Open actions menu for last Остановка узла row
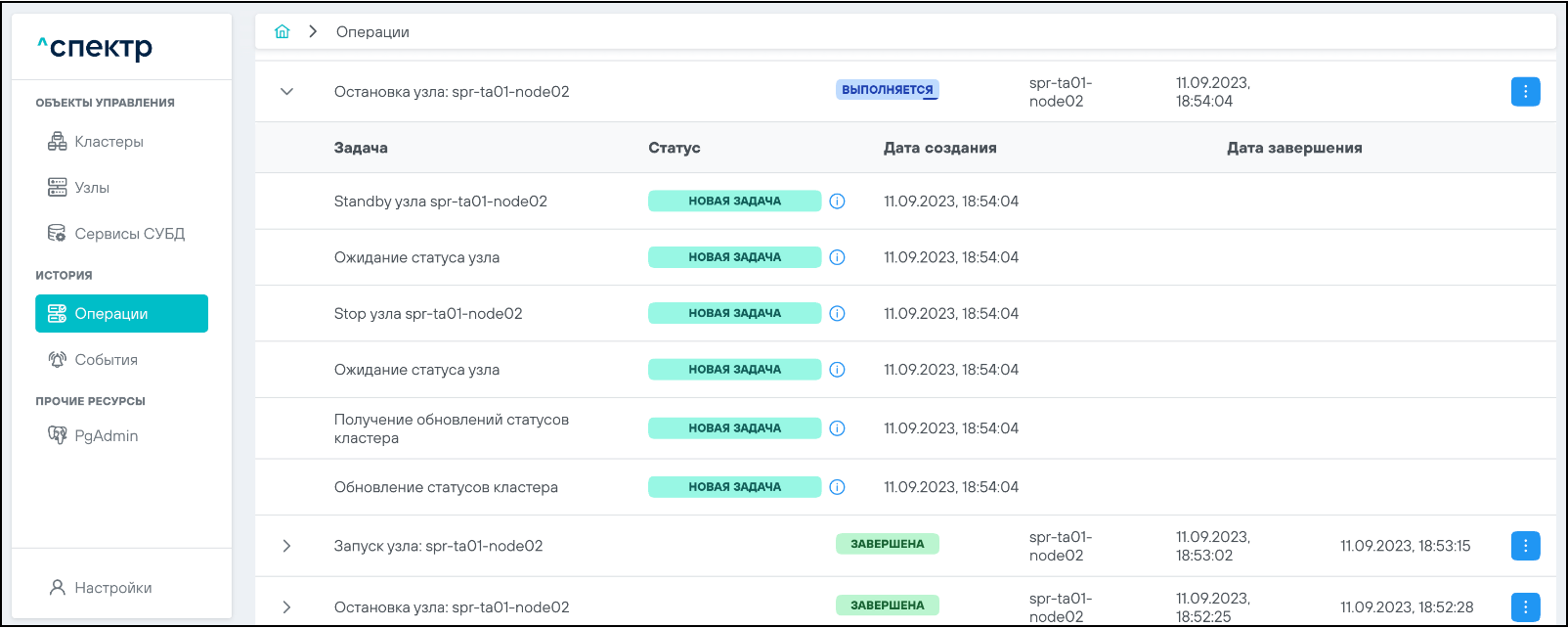1568x628 pixels. [1525, 607]
